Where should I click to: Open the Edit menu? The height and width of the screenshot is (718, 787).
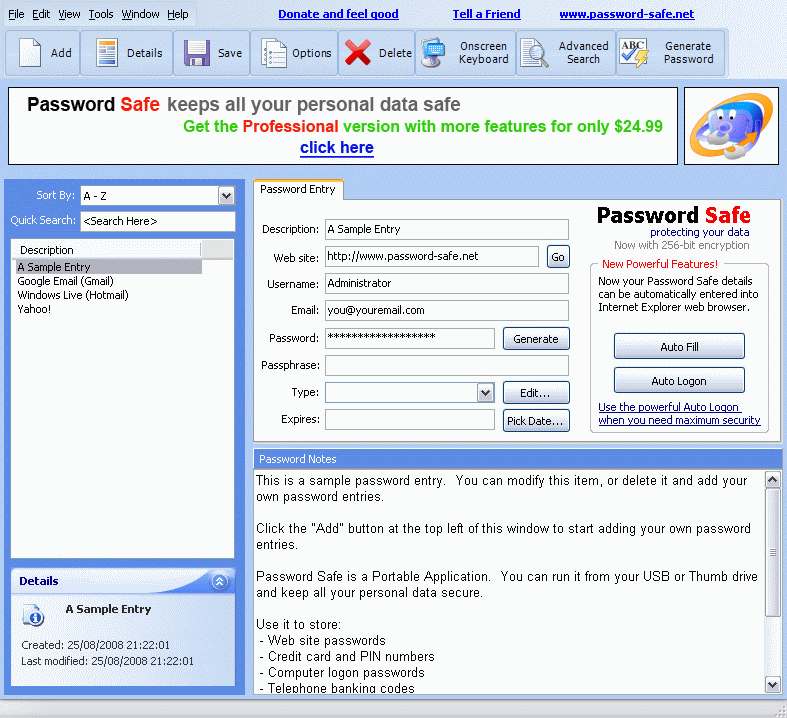pyautogui.click(x=41, y=14)
